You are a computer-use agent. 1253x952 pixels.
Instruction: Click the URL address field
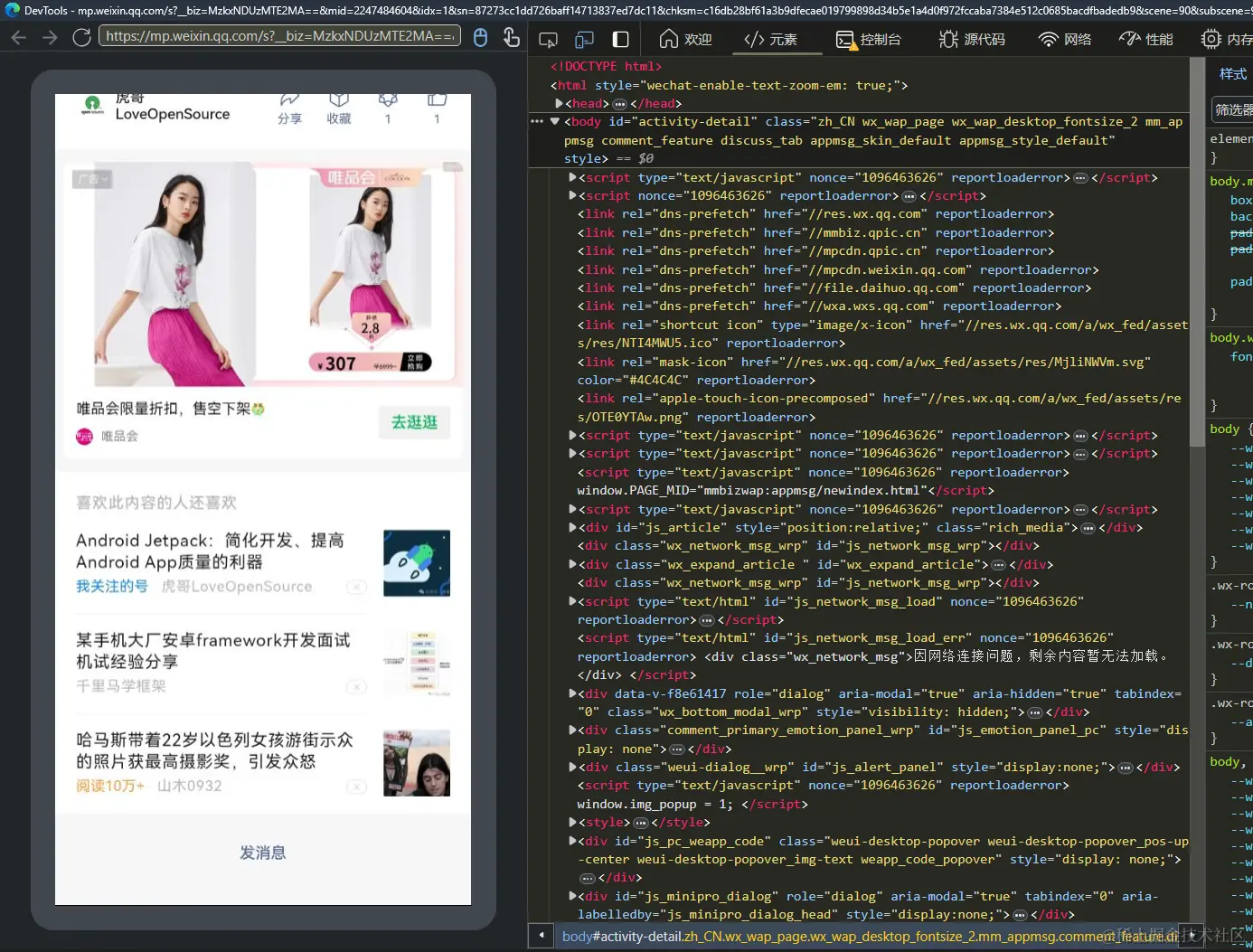(x=279, y=36)
